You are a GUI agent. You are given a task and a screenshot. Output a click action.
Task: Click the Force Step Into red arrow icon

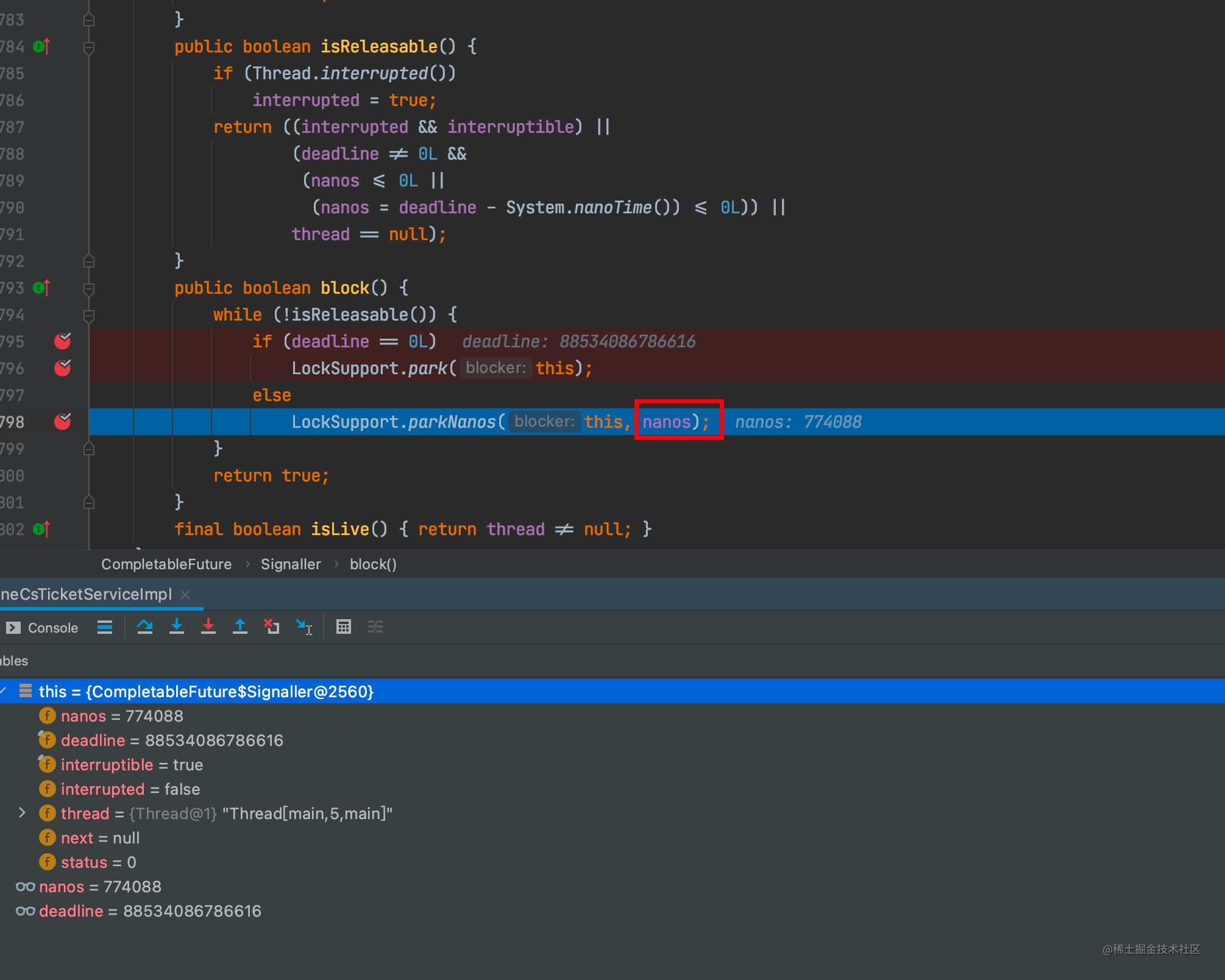(208, 627)
